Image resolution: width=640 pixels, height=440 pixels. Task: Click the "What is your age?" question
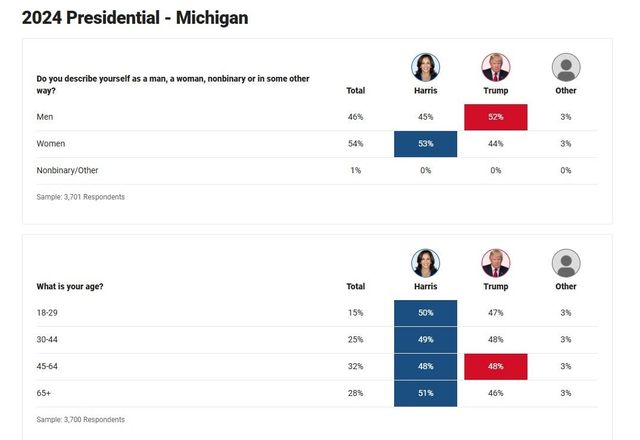70,286
